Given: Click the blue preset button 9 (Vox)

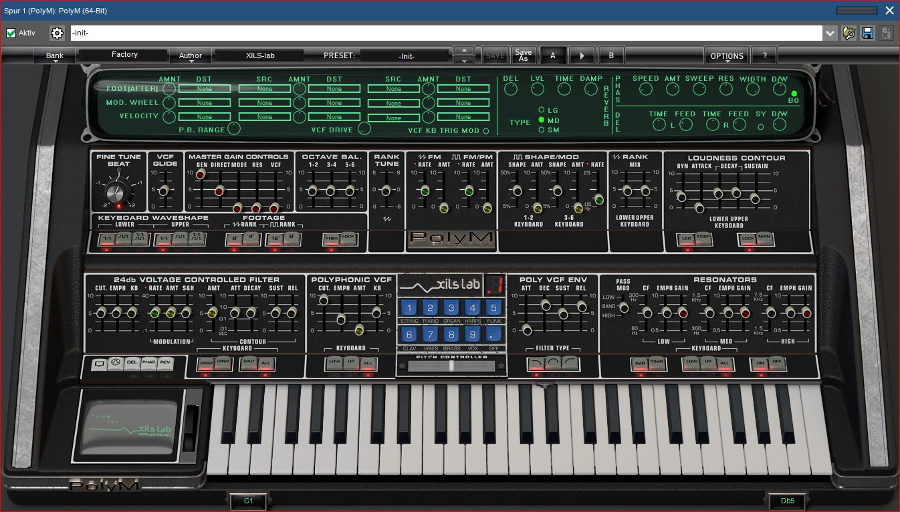Looking at the screenshot, I should [x=472, y=334].
